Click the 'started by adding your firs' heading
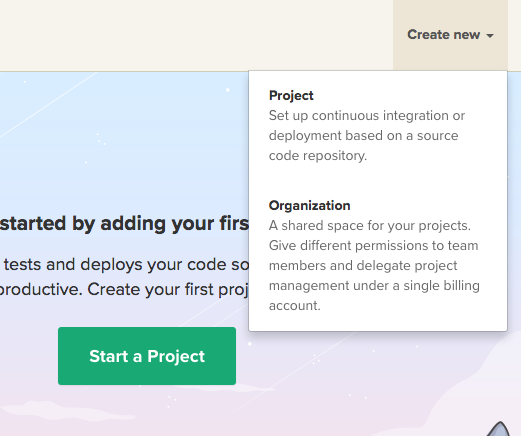The height and width of the screenshot is (436, 521). (x=124, y=223)
